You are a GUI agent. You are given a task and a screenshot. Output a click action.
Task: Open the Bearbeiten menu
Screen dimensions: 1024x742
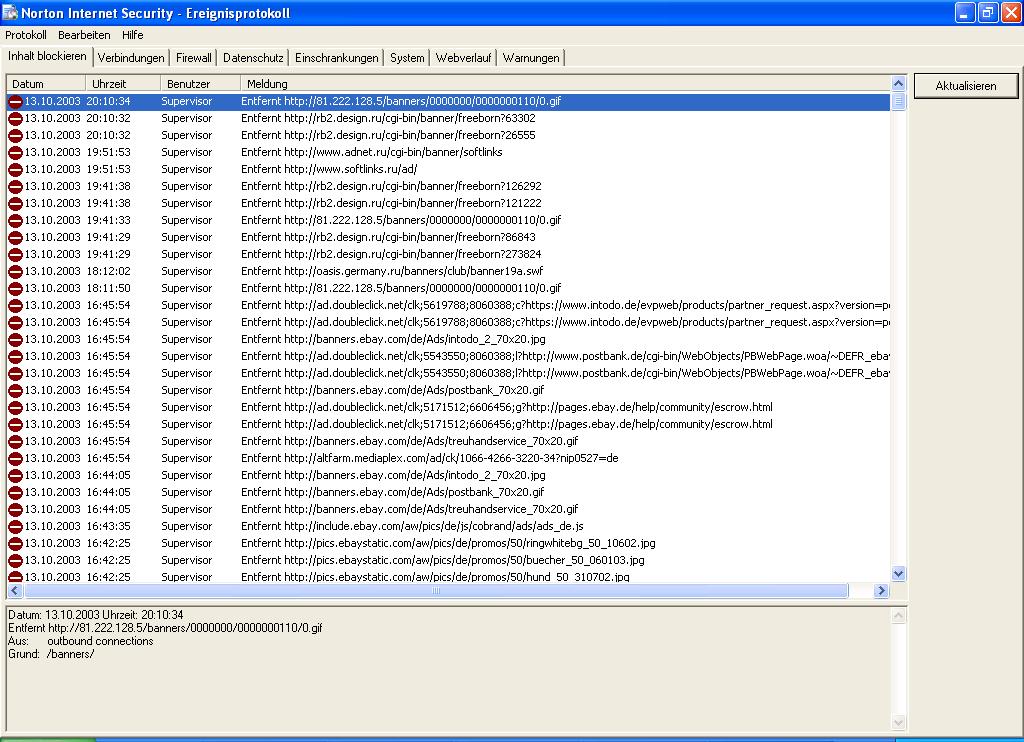84,35
